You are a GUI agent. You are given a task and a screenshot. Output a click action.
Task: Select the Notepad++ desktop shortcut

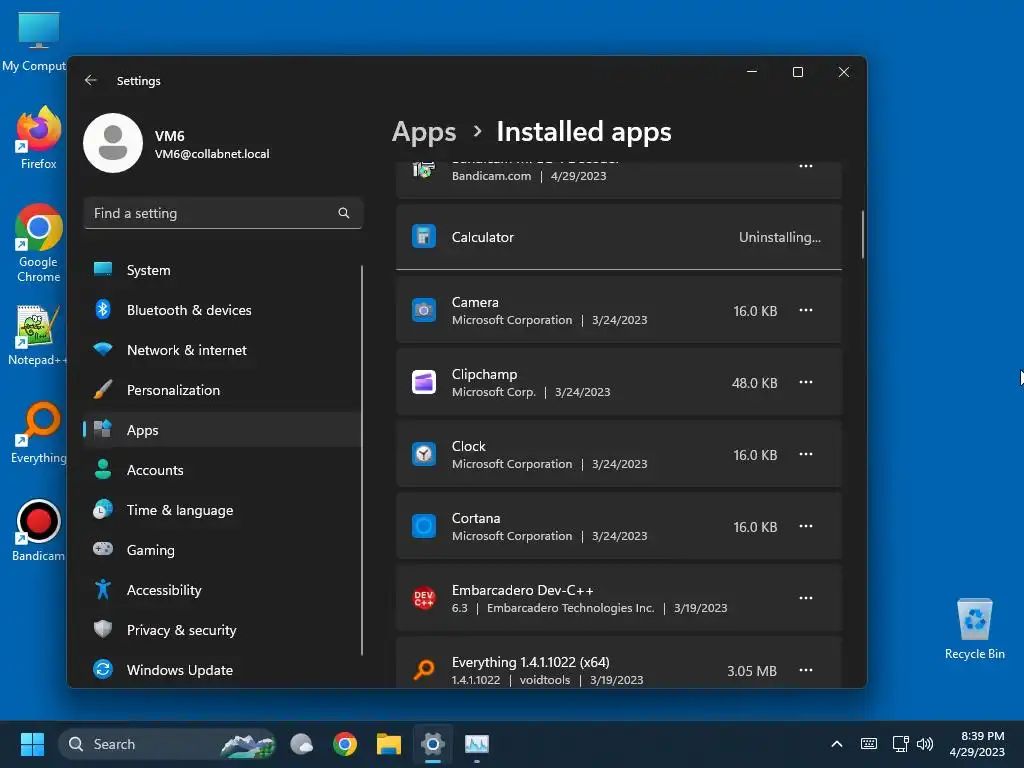[37, 336]
